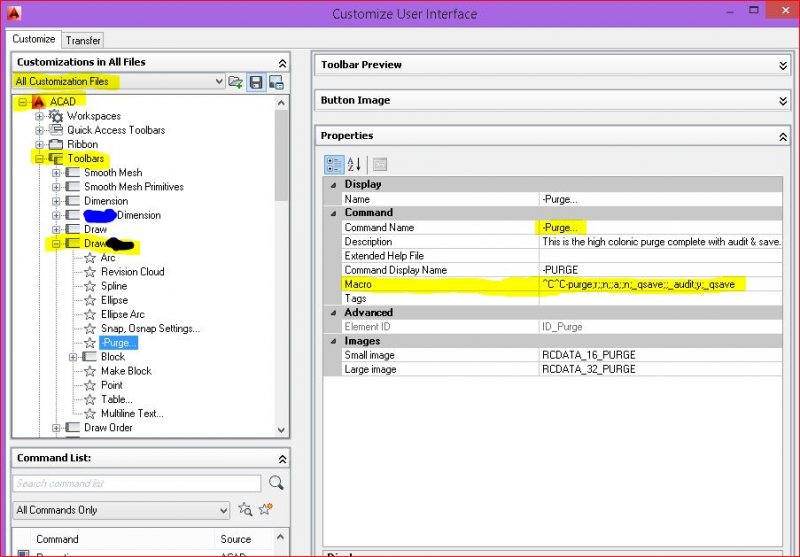The image size is (800, 557).
Task: Switch properties to categorized view
Action: click(x=334, y=164)
